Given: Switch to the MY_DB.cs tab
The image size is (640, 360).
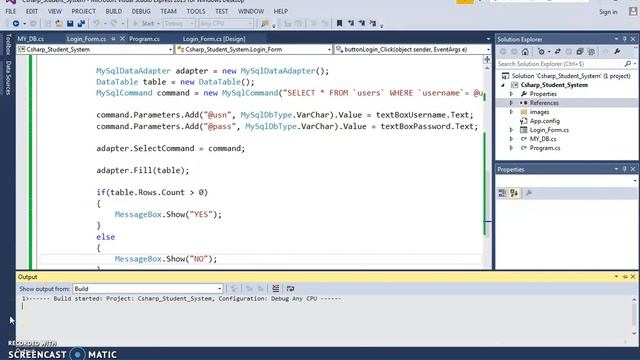Looking at the screenshot, I should (31, 39).
